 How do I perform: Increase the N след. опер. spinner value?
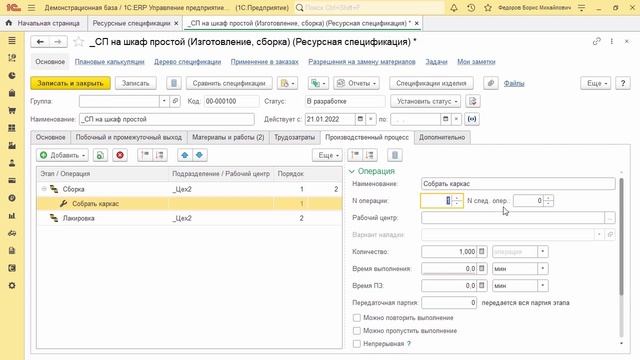[549, 198]
